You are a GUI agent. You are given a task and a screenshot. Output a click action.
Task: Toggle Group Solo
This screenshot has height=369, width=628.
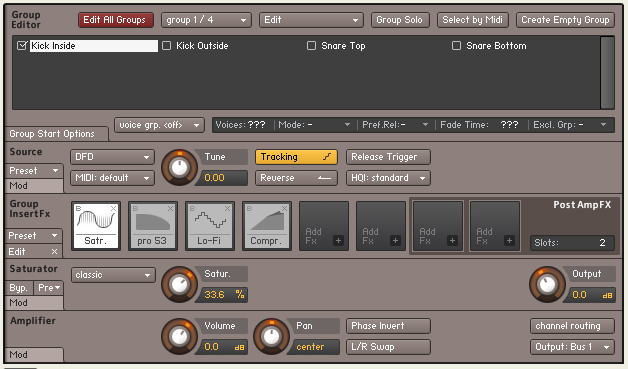click(x=400, y=20)
